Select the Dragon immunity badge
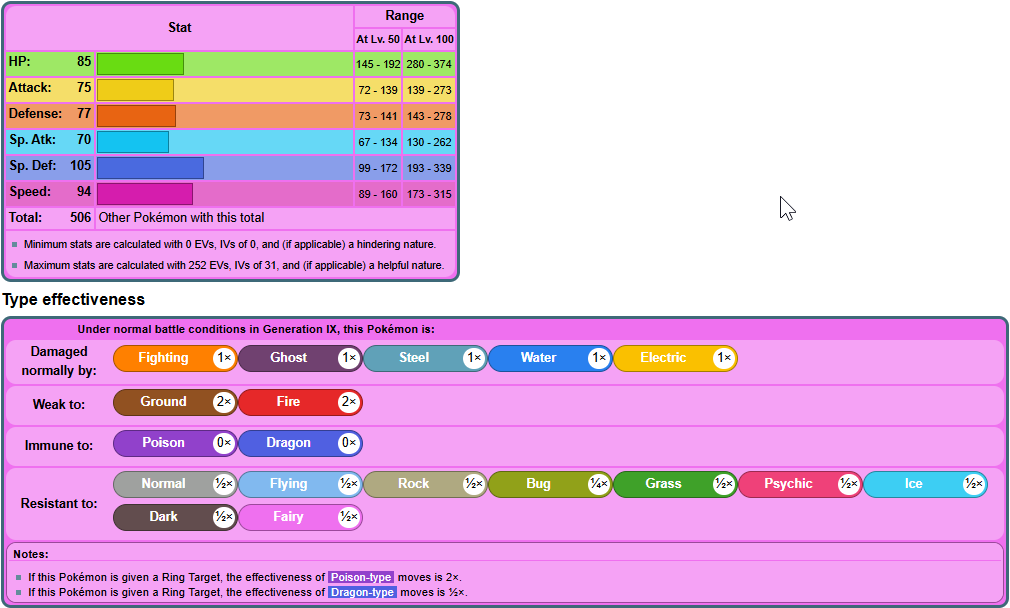This screenshot has height=608, width=1010. pyautogui.click(x=300, y=443)
